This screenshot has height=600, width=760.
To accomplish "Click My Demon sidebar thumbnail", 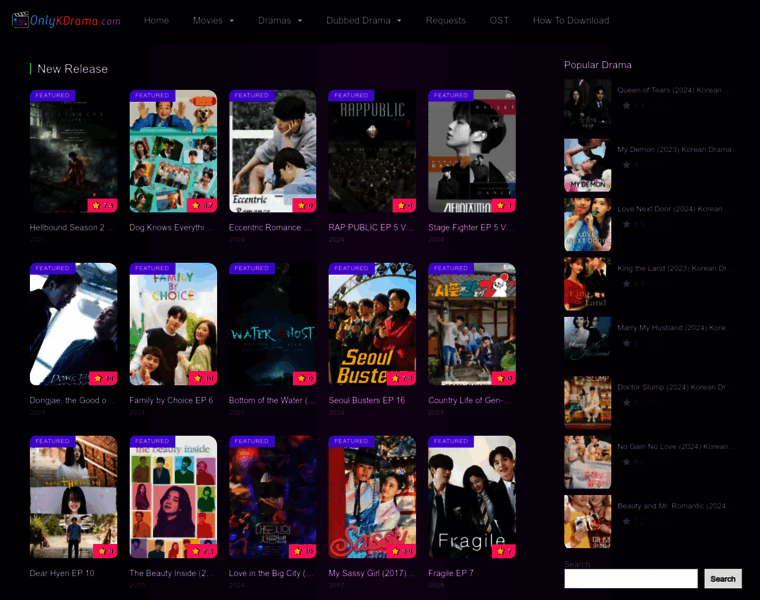I will pyautogui.click(x=587, y=165).
